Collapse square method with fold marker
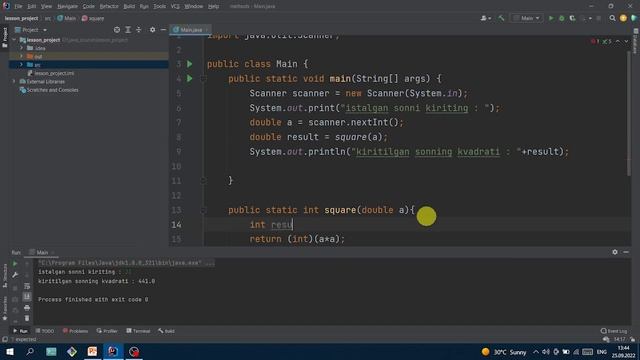The width and height of the screenshot is (640, 360). 203,210
